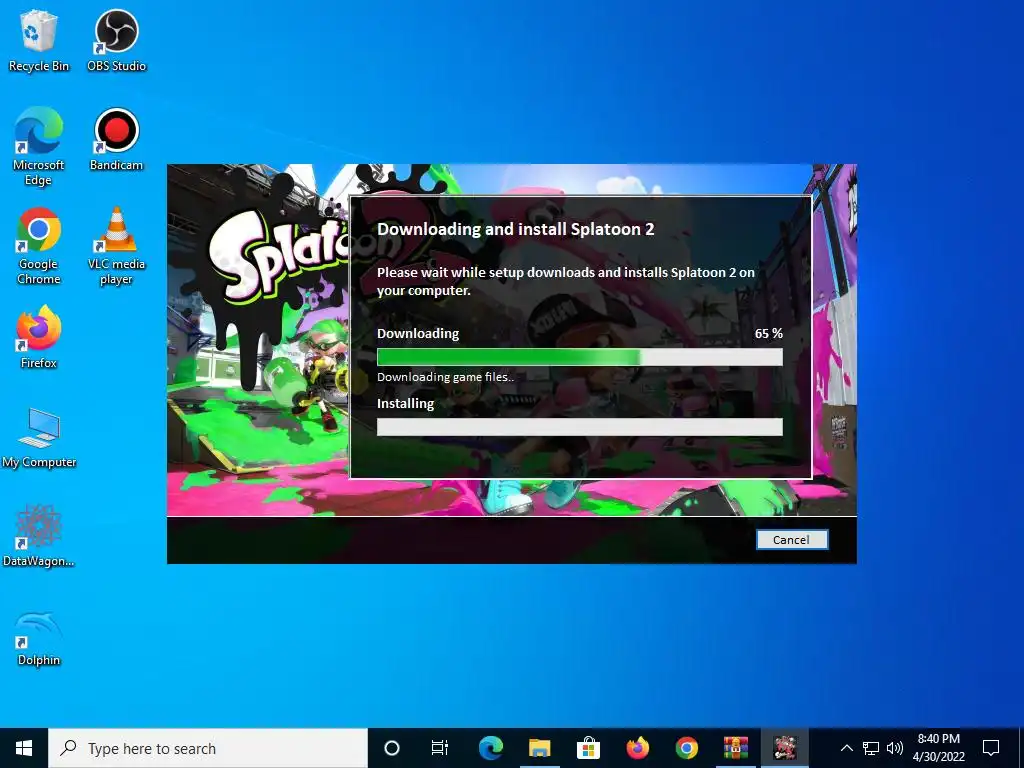This screenshot has width=1024, height=768.
Task: Launch Edge from the taskbar
Action: [x=490, y=748]
